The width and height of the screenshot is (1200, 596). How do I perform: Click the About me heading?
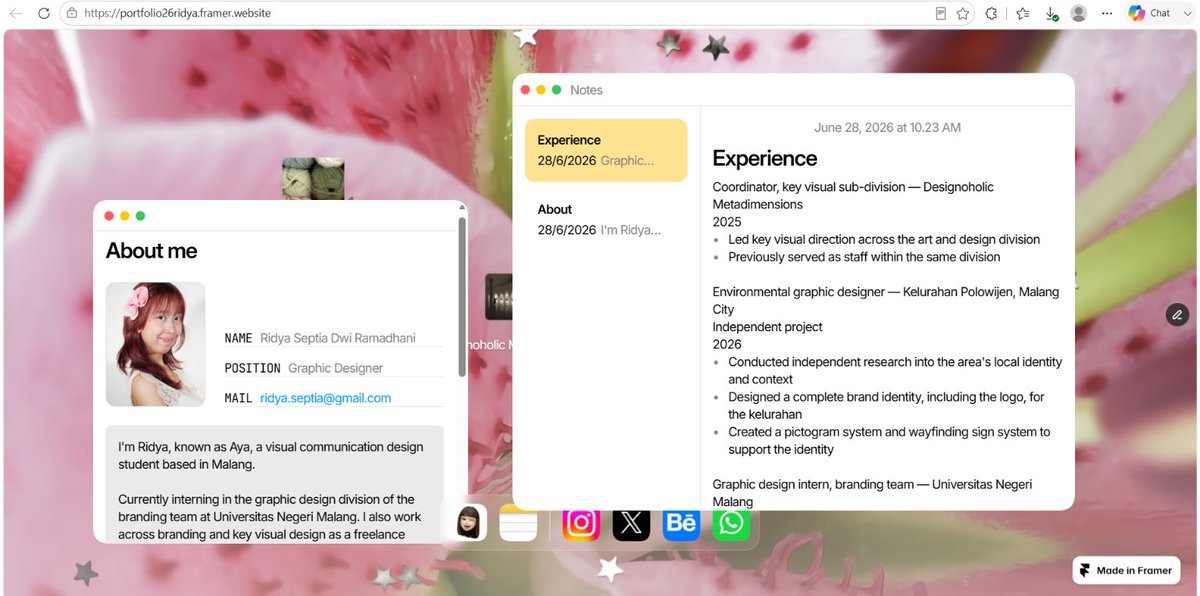(x=152, y=251)
